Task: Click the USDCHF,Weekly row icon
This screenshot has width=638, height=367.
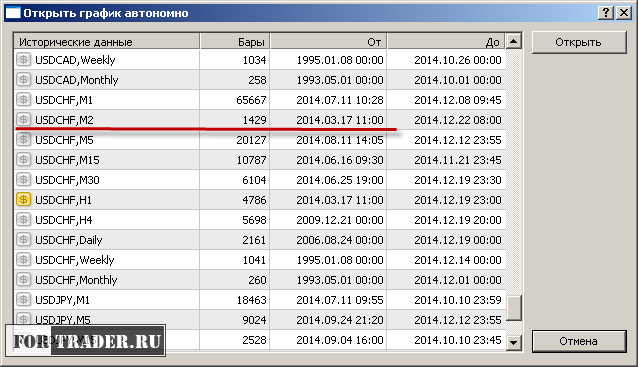Action: (24, 260)
